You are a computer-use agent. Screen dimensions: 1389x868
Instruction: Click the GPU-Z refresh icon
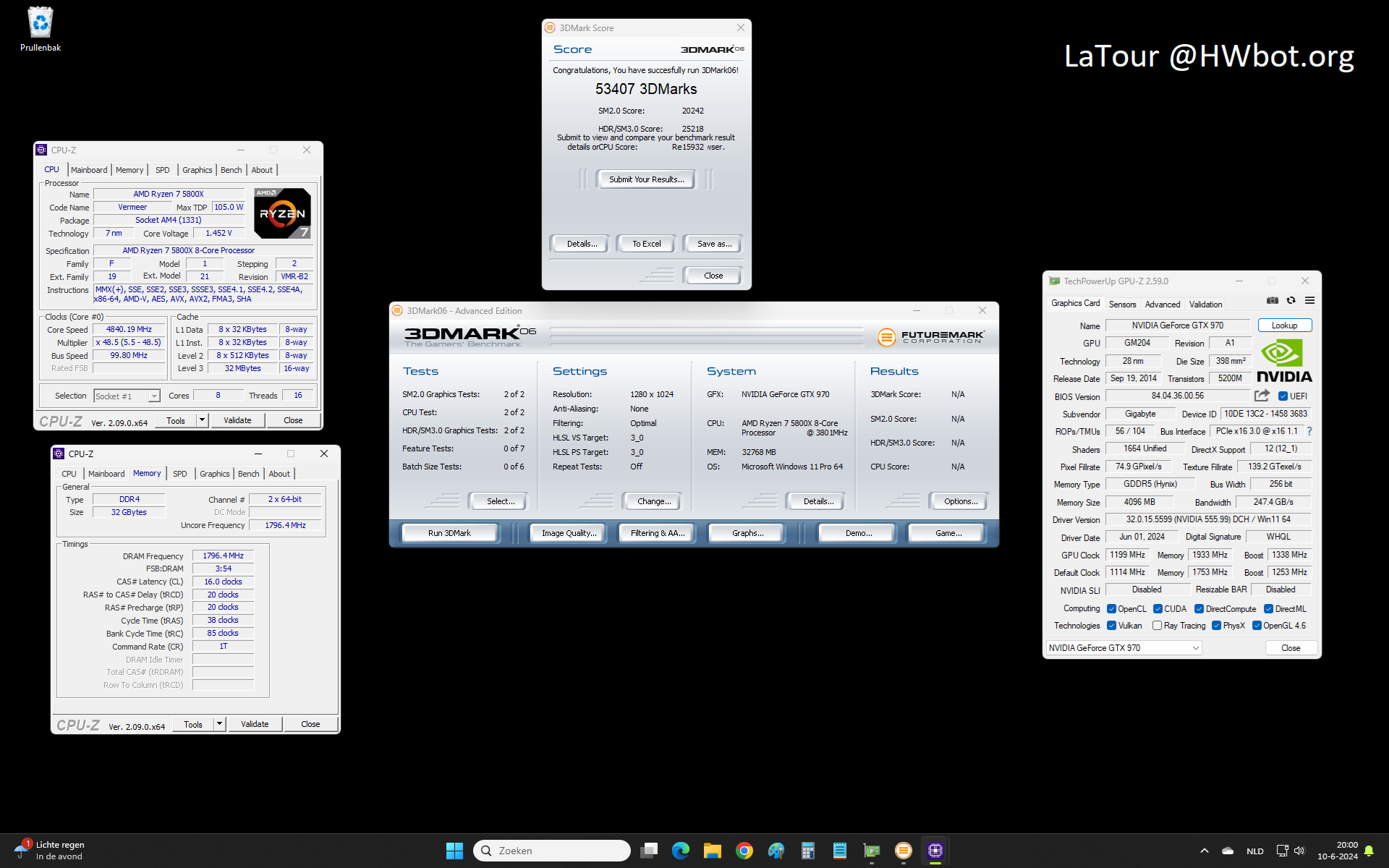pos(1291,301)
